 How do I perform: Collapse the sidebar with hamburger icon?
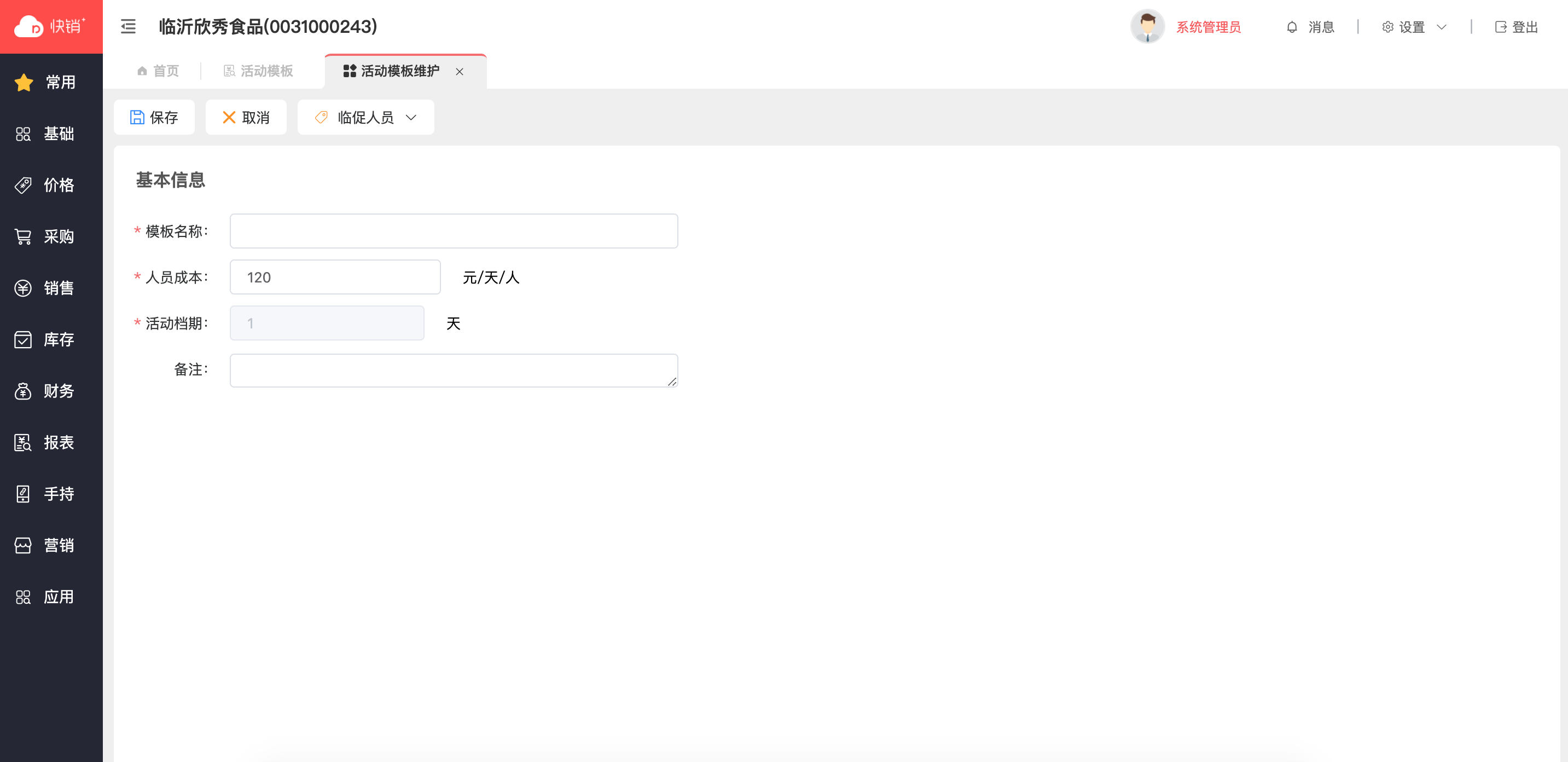128,27
